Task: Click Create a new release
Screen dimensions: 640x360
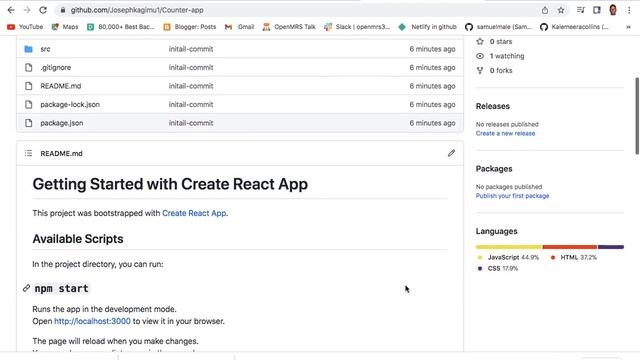Action: [x=505, y=133]
